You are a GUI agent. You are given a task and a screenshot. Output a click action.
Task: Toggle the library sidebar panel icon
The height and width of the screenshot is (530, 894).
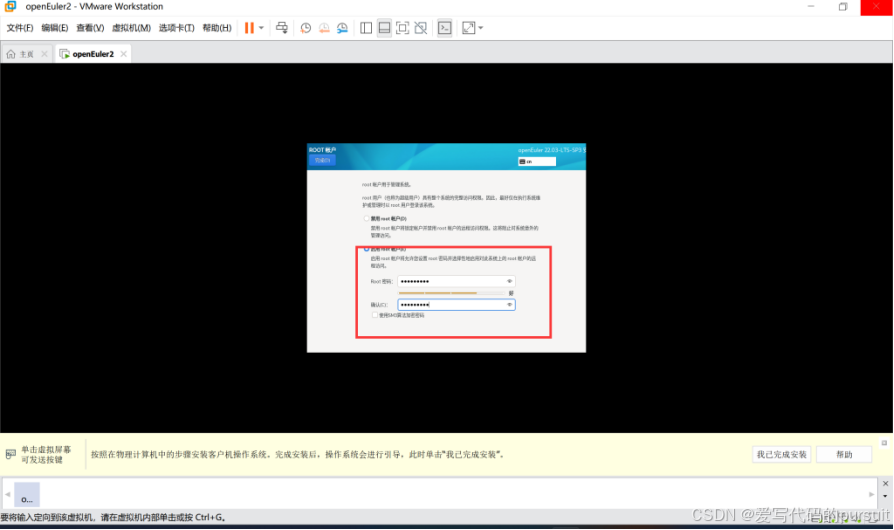point(366,28)
